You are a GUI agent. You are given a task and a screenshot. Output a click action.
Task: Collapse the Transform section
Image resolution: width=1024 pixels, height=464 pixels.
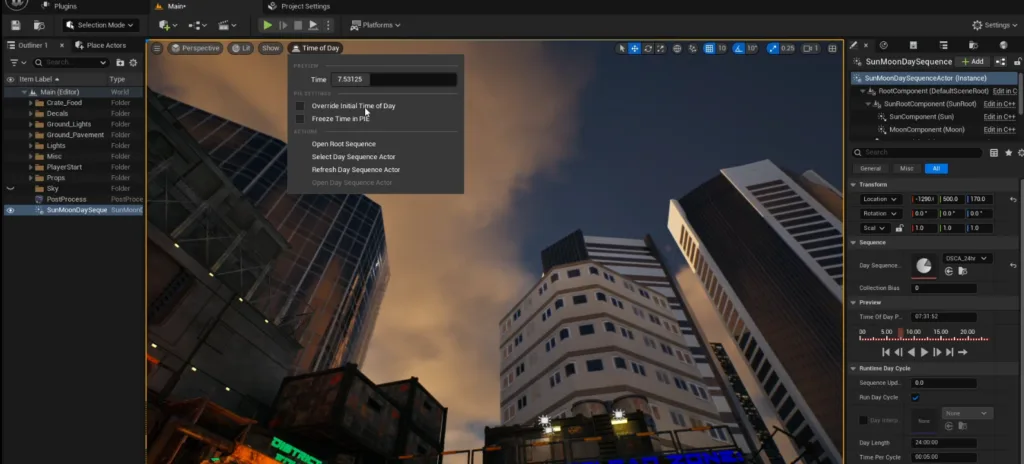pos(853,185)
